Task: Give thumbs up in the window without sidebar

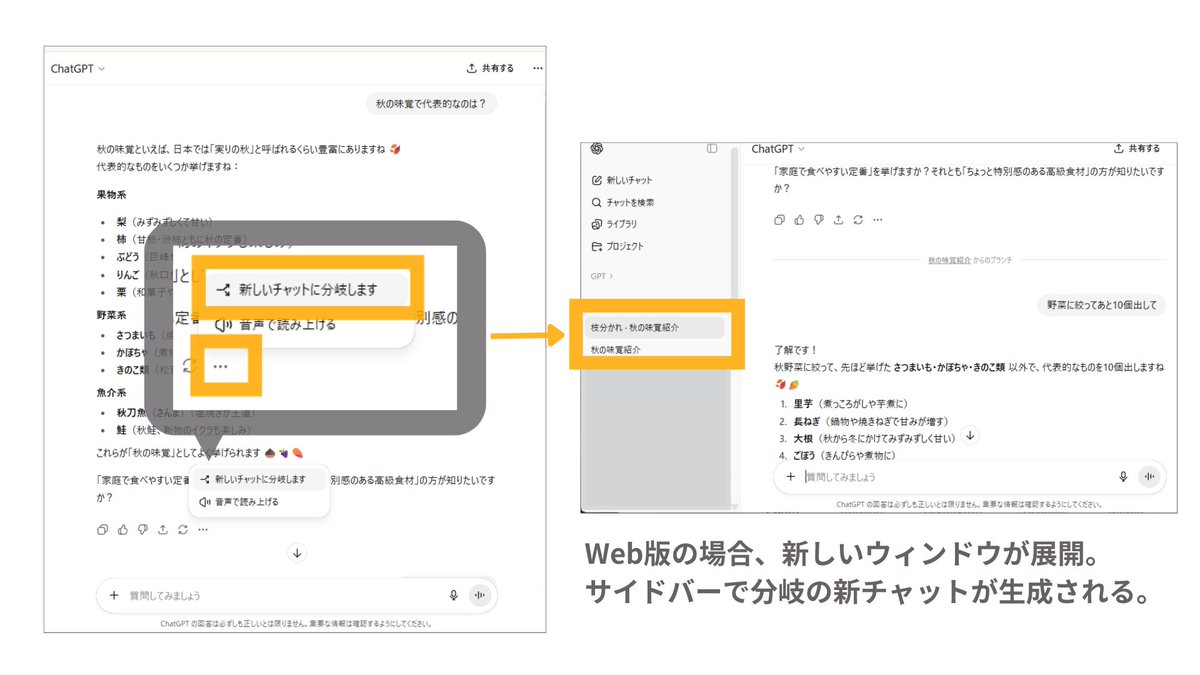Action: pyautogui.click(x=123, y=529)
